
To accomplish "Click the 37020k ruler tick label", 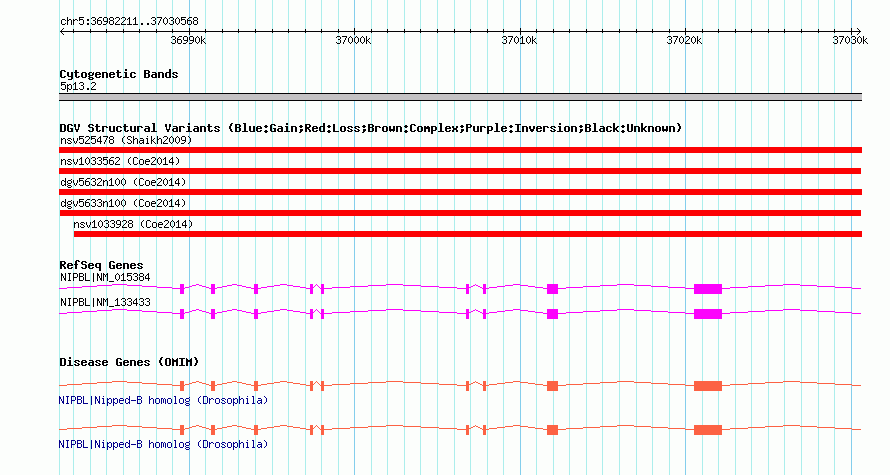I will tap(684, 40).
